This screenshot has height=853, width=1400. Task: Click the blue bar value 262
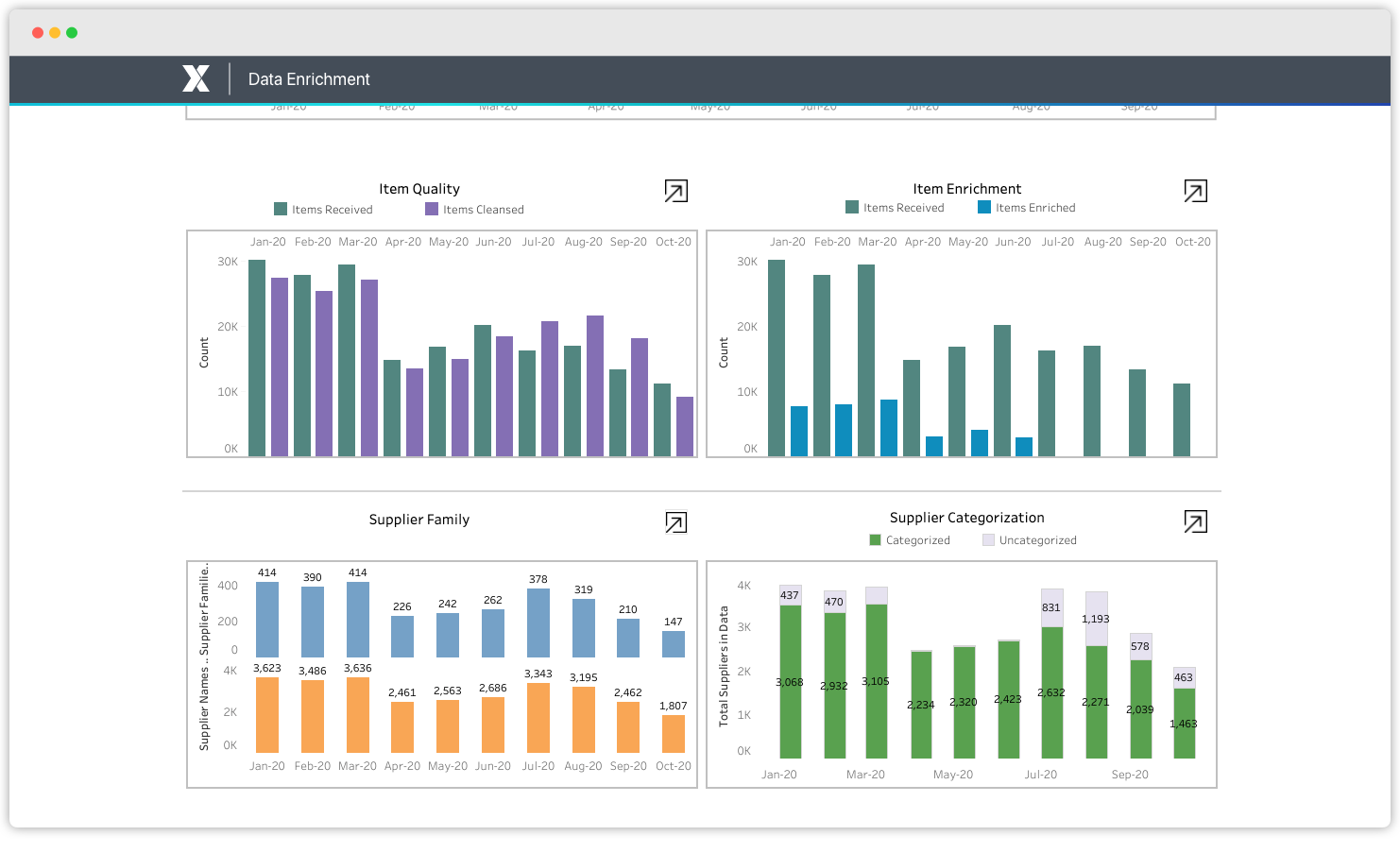(493, 600)
